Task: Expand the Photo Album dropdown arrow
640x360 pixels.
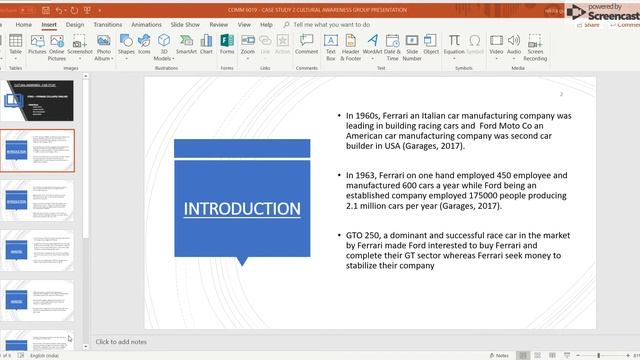Action: point(112,59)
